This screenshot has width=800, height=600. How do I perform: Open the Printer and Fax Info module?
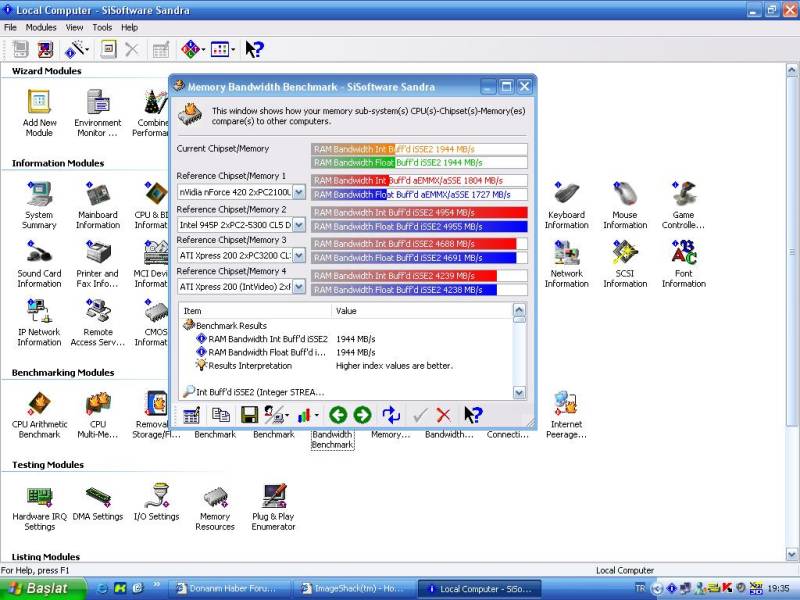pos(97,264)
